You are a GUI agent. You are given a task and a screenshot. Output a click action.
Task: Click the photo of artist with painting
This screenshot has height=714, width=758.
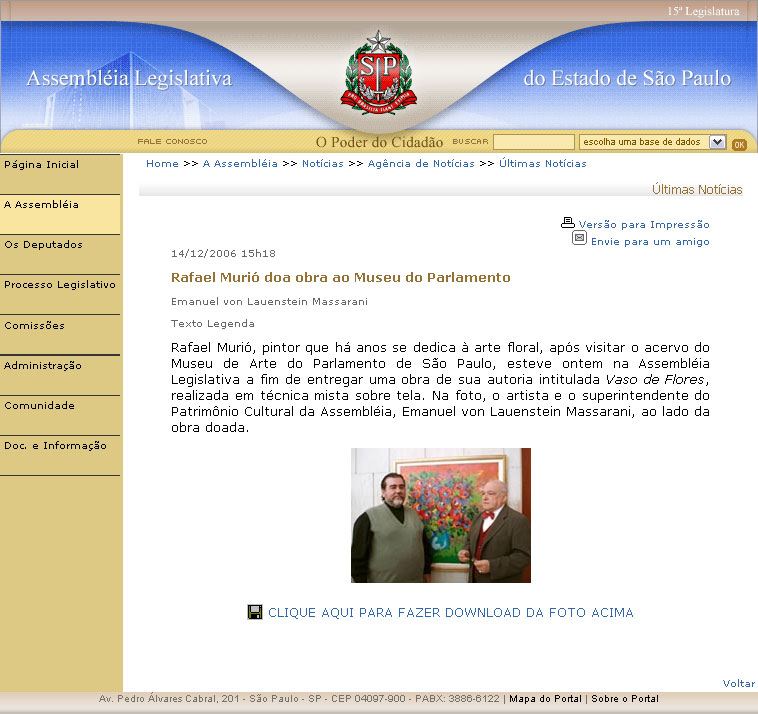pos(441,515)
